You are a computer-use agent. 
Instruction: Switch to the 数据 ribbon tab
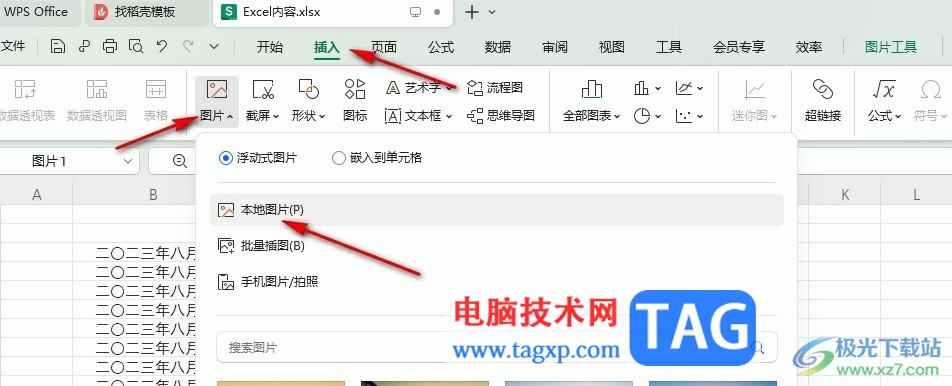coord(498,47)
